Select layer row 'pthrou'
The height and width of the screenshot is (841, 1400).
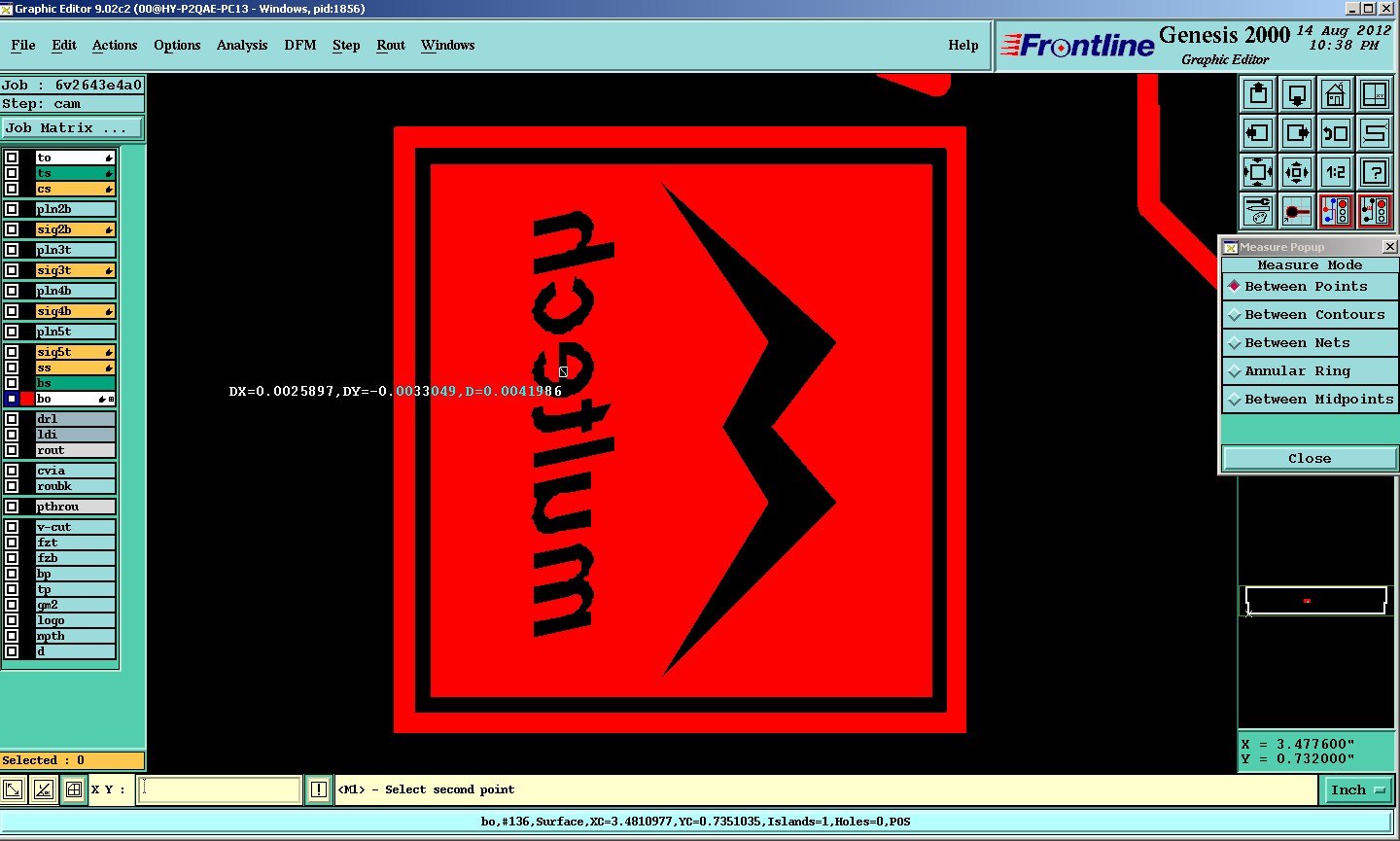pyautogui.click(x=76, y=507)
